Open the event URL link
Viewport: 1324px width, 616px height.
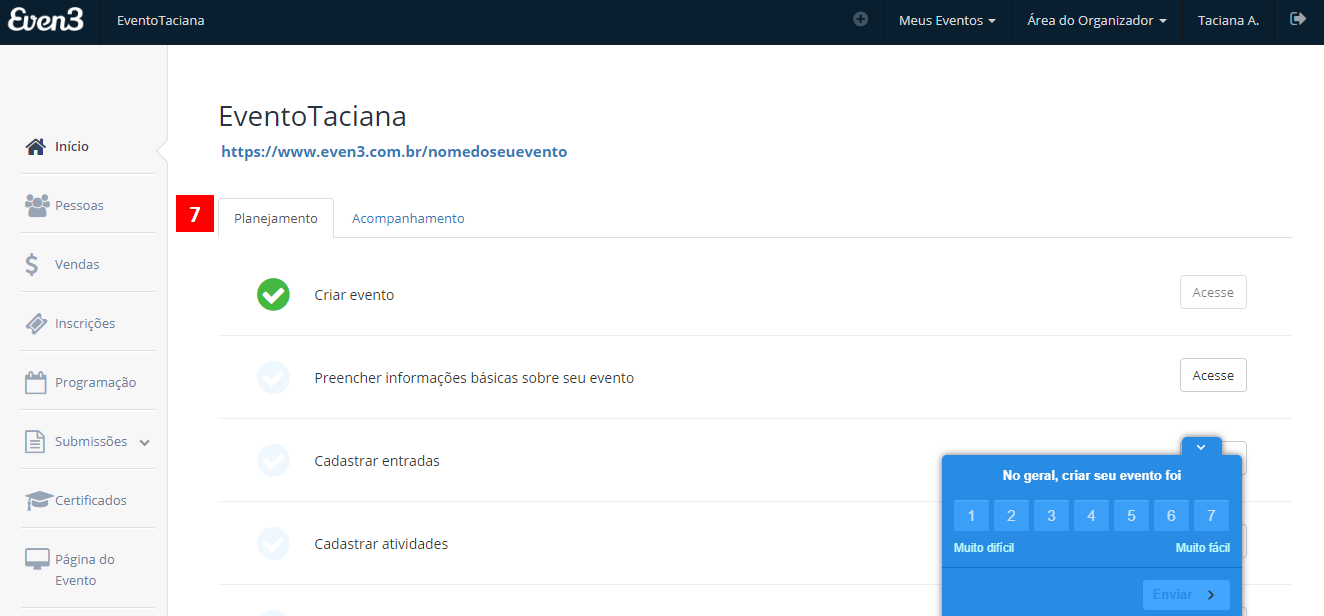tap(394, 151)
